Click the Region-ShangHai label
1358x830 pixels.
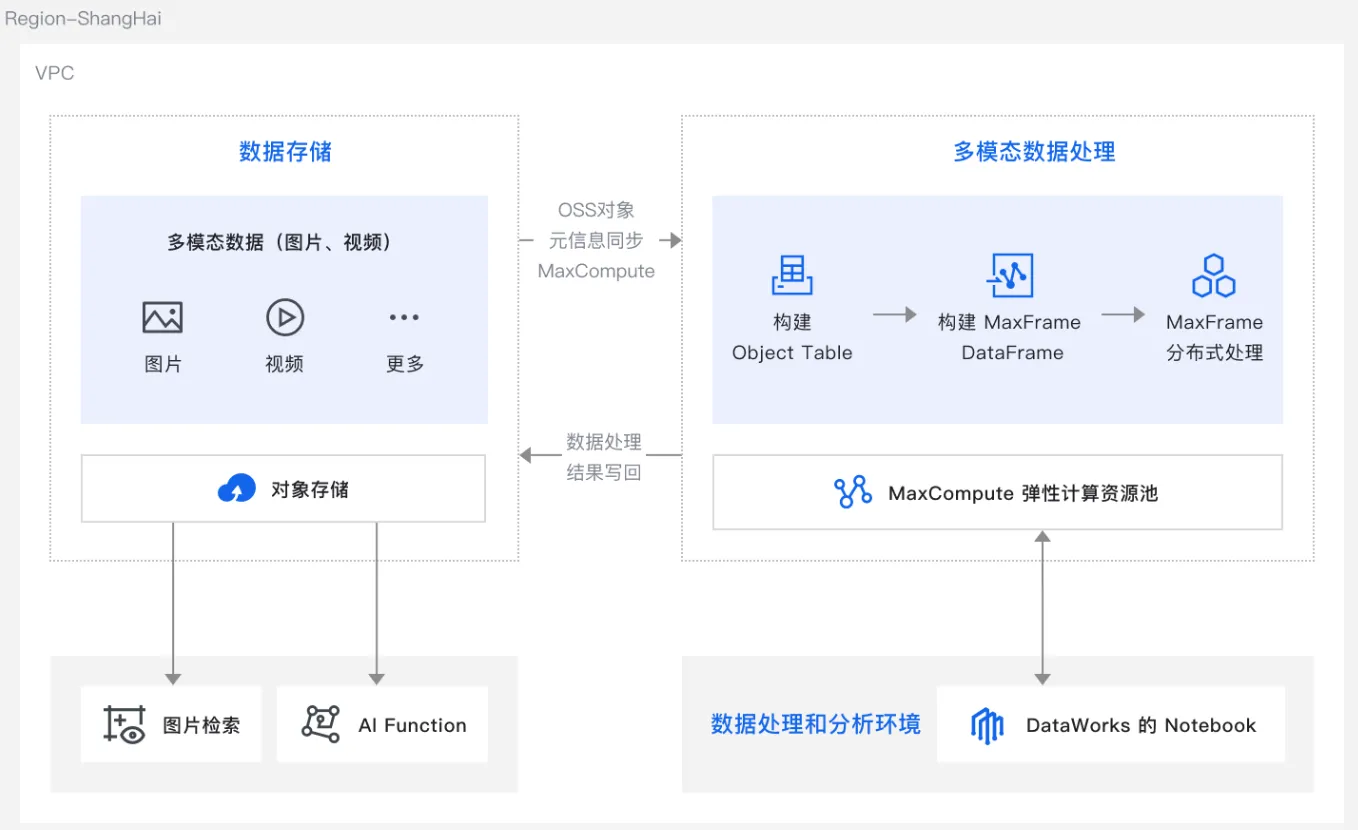pos(83,19)
